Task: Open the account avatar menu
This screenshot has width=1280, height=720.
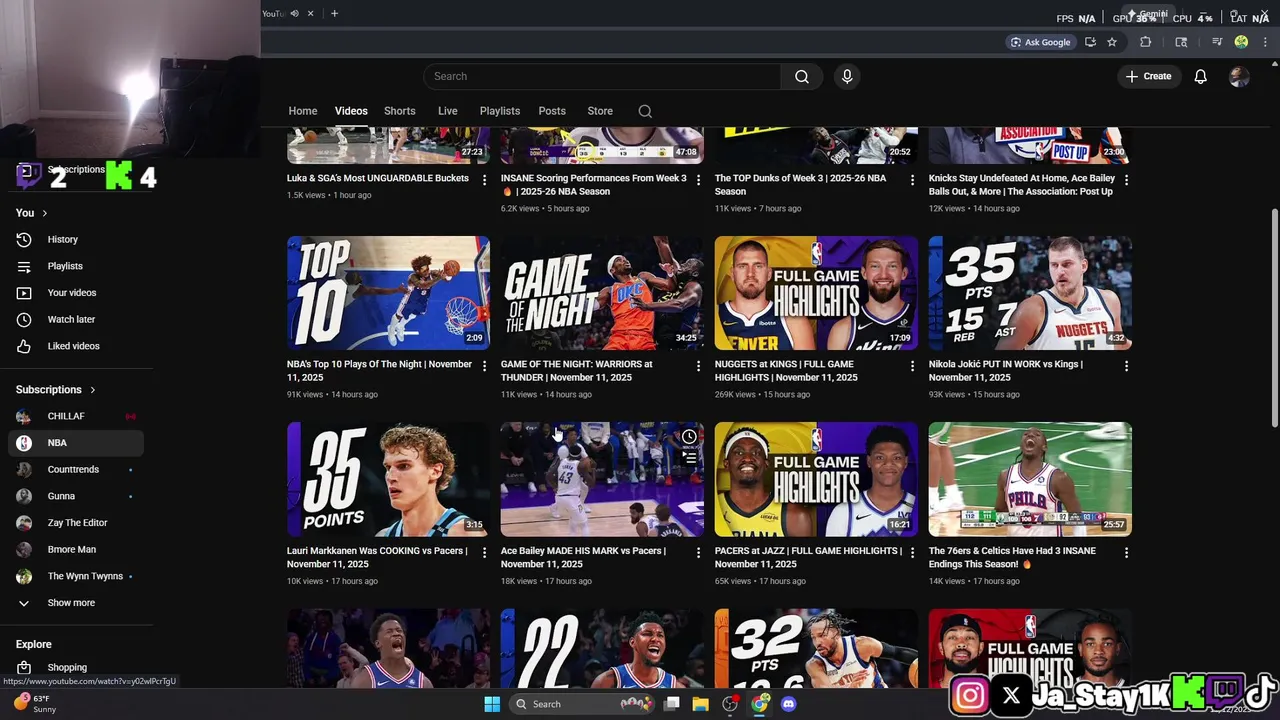Action: click(x=1239, y=76)
